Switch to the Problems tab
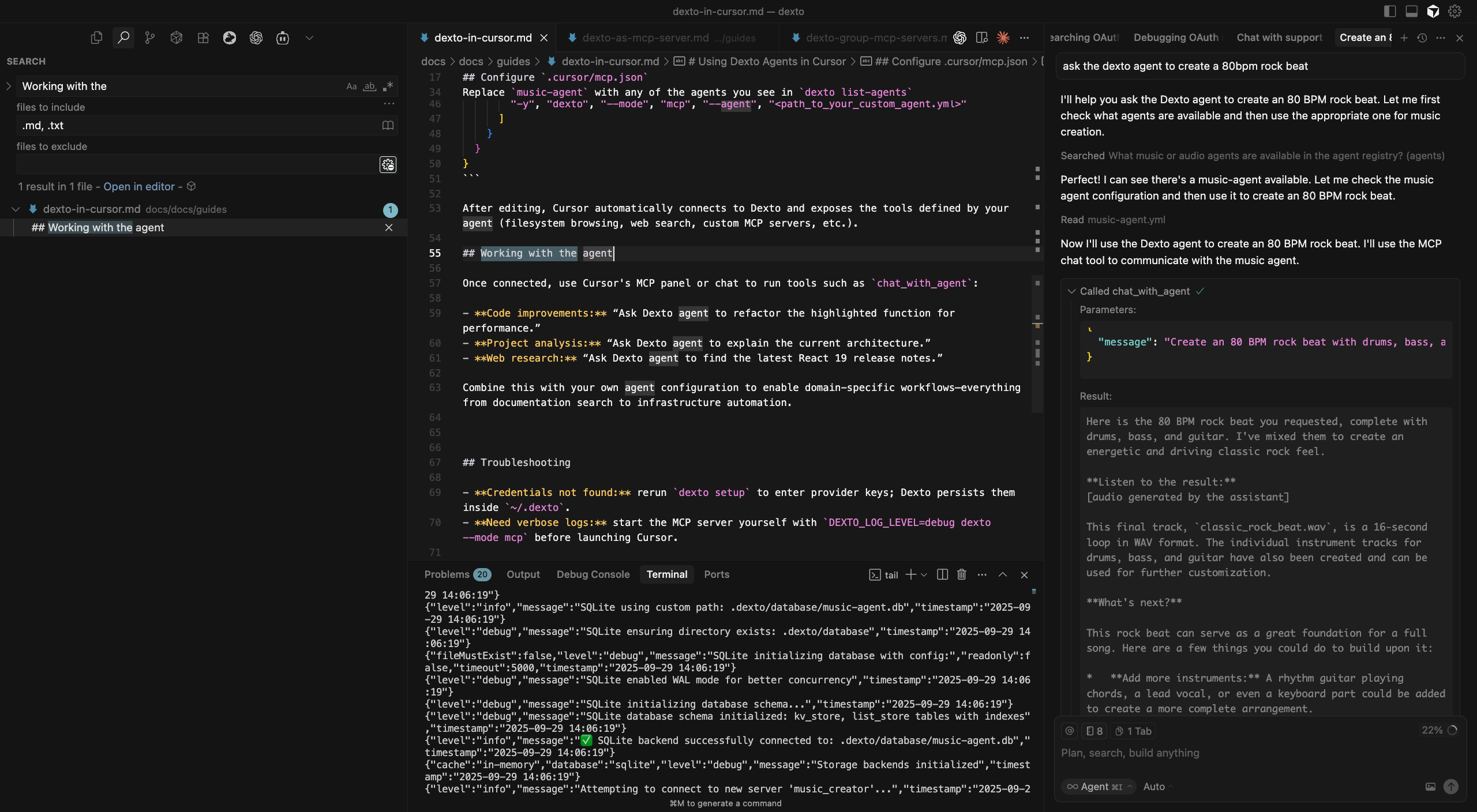1477x812 pixels. click(x=447, y=574)
